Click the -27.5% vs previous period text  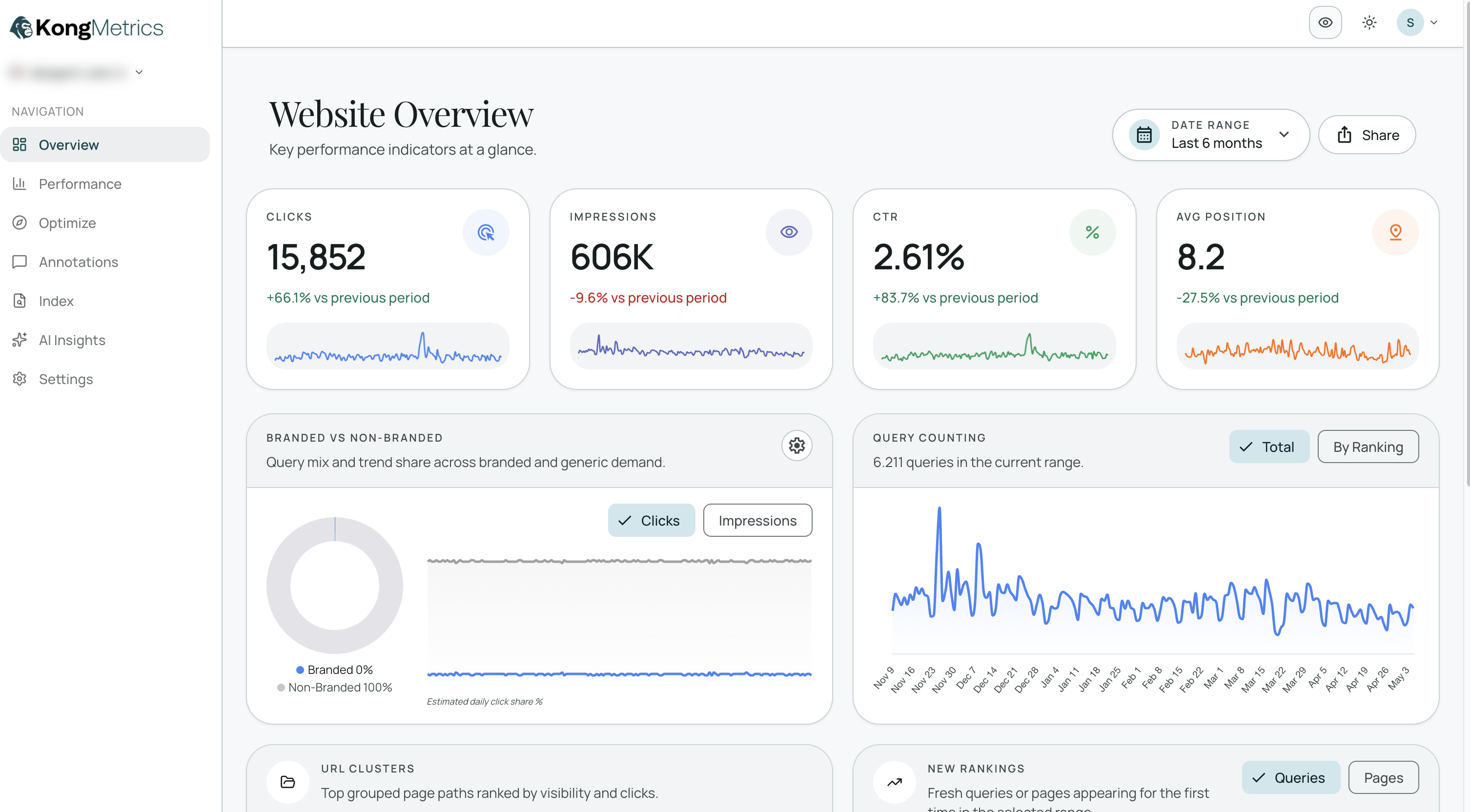coord(1257,297)
